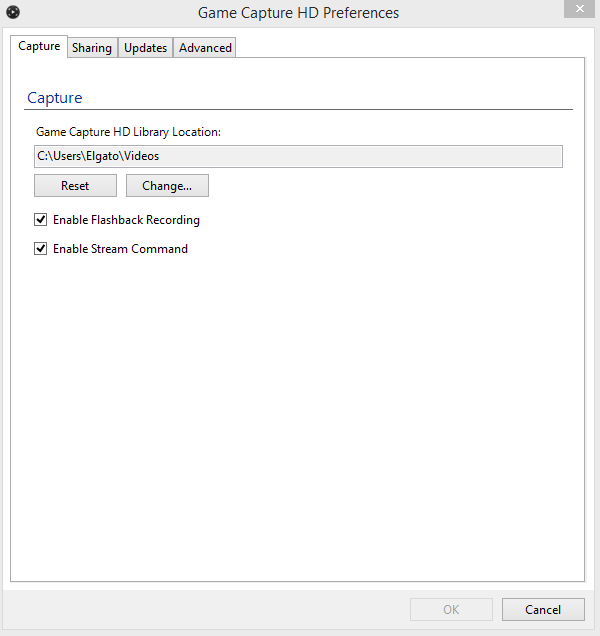Viewport: 600px width, 636px height.
Task: Click the Enable Stream Command label text
Action: pos(120,249)
